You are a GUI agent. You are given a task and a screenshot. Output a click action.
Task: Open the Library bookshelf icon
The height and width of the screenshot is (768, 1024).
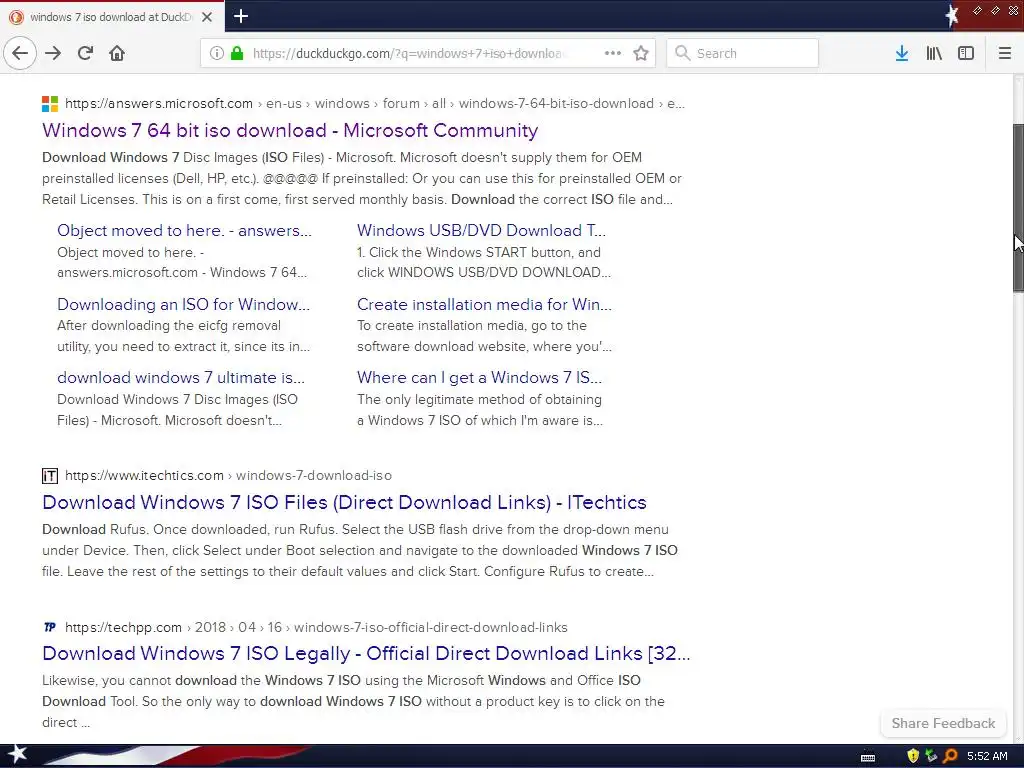click(934, 53)
